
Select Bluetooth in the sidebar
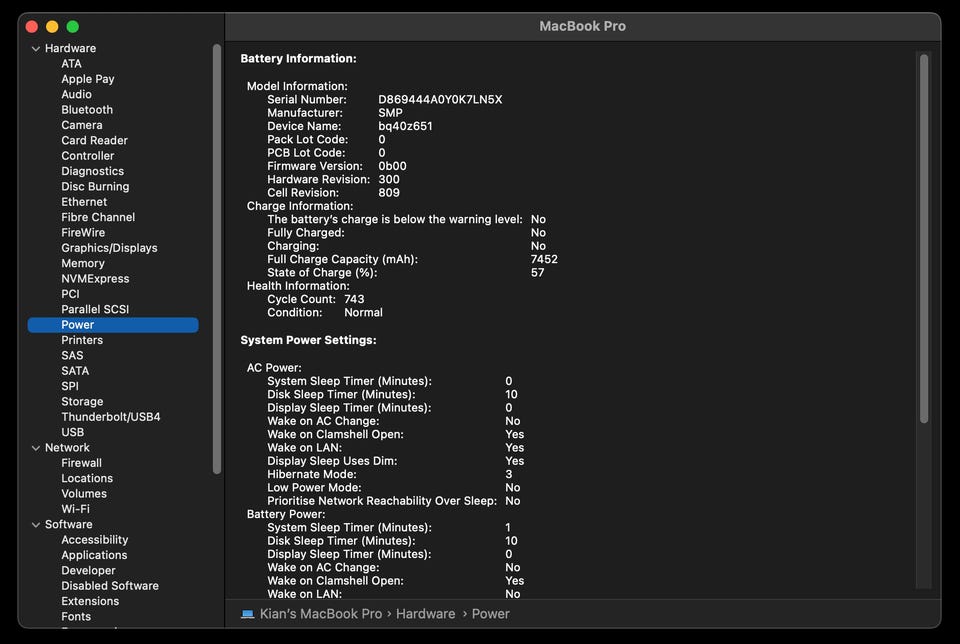coord(87,110)
